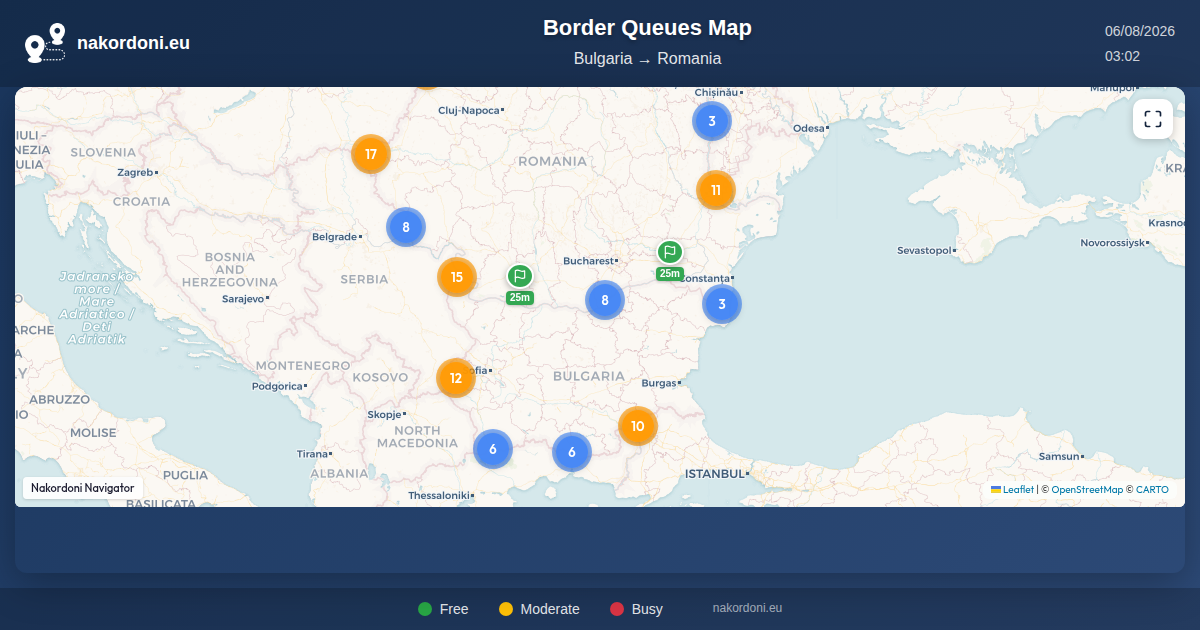Click the Sevastopol city label on map

pyautogui.click(x=924, y=249)
